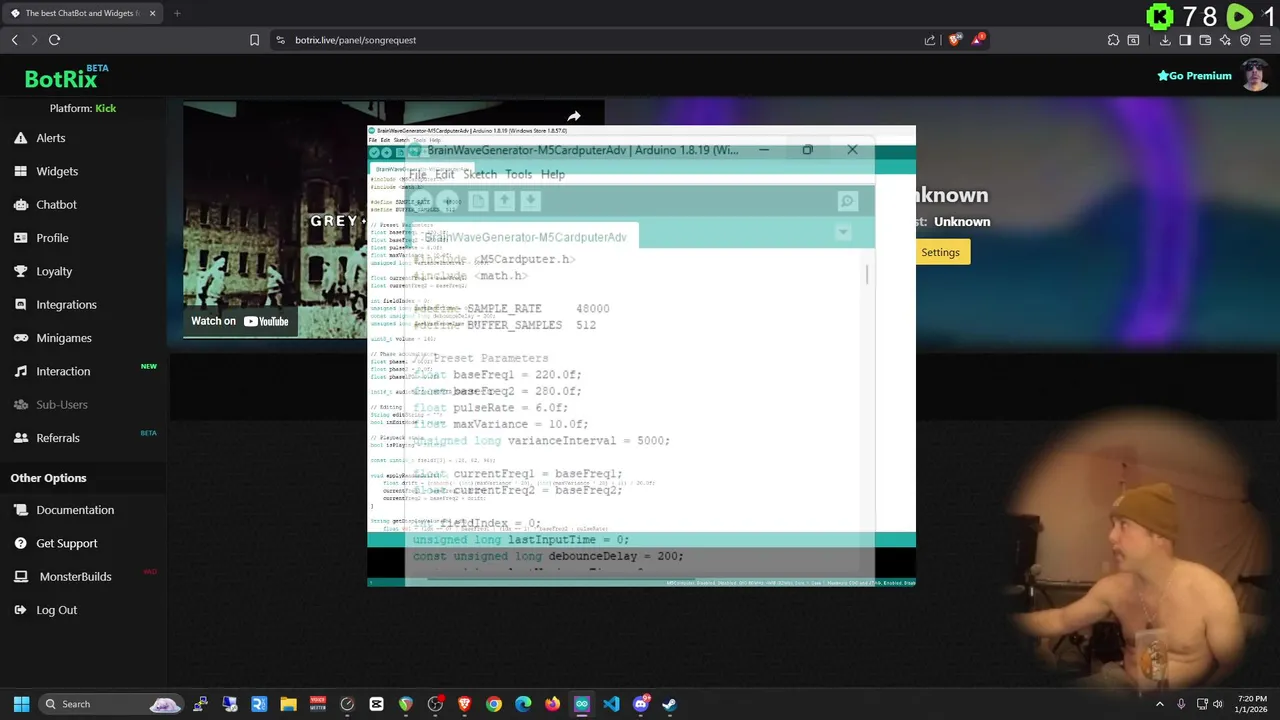Switch to Brave in the taskbar
The height and width of the screenshot is (720, 1280).
click(464, 704)
